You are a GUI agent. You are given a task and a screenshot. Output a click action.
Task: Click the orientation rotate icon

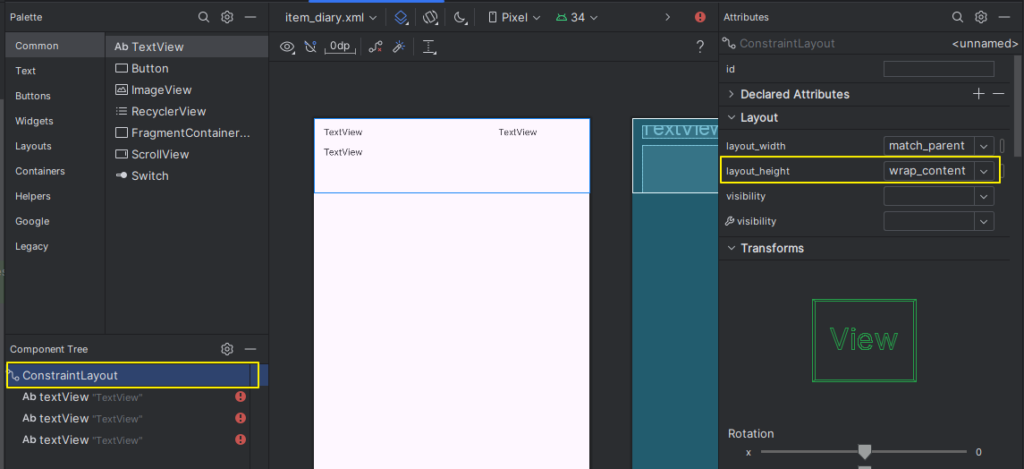430,18
